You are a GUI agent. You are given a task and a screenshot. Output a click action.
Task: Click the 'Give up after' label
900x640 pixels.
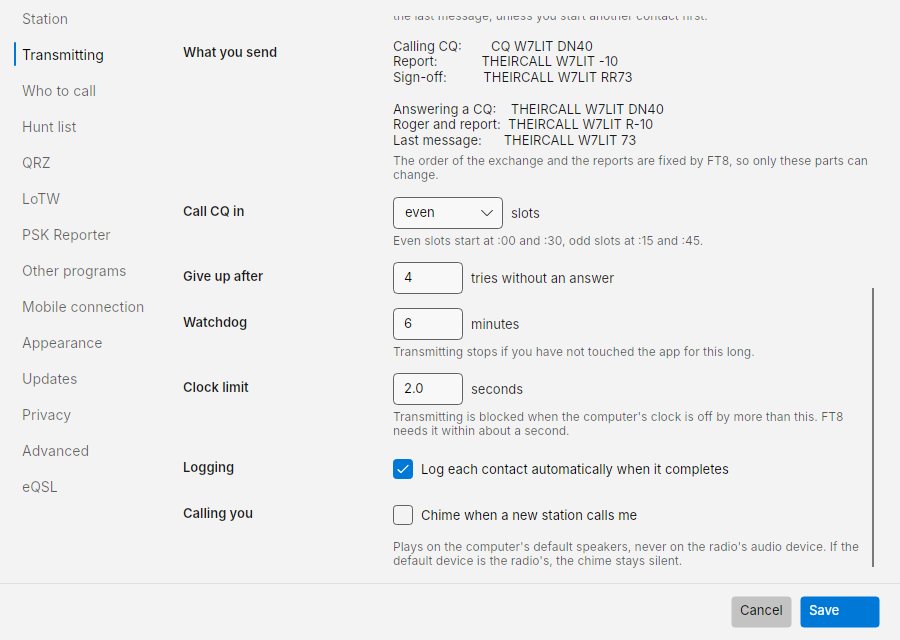coord(223,276)
